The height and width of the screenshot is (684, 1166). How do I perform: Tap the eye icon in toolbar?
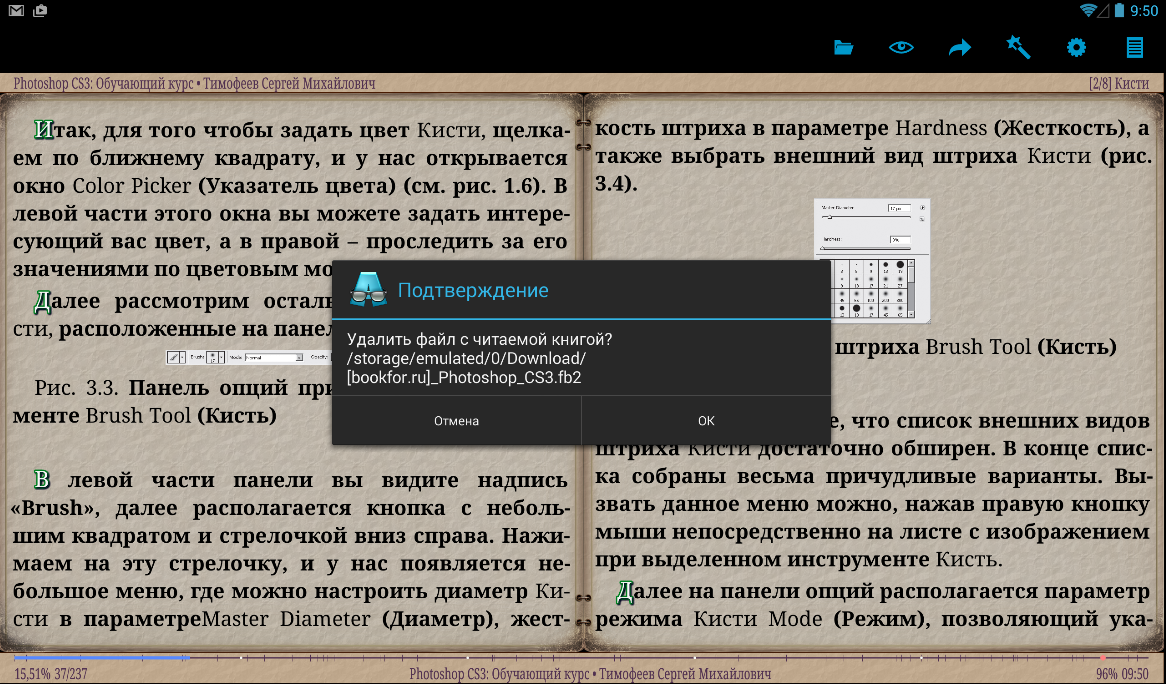[x=901, y=47]
